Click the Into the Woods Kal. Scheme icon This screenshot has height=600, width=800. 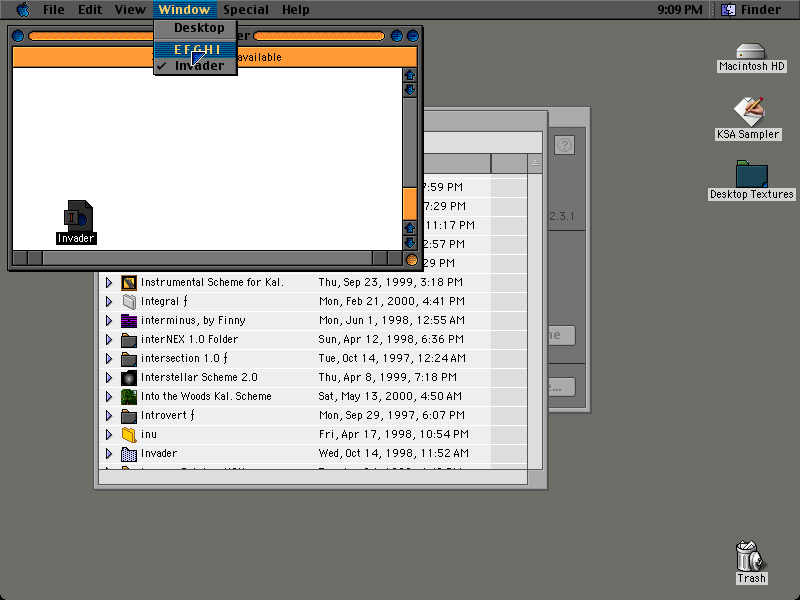129,396
